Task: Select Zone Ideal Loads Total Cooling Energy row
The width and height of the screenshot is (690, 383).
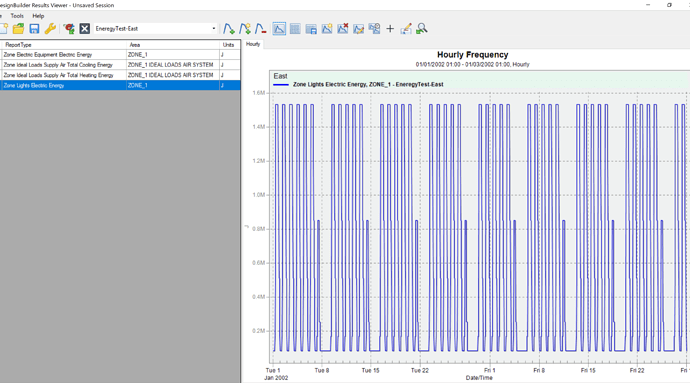Action: click(120, 65)
